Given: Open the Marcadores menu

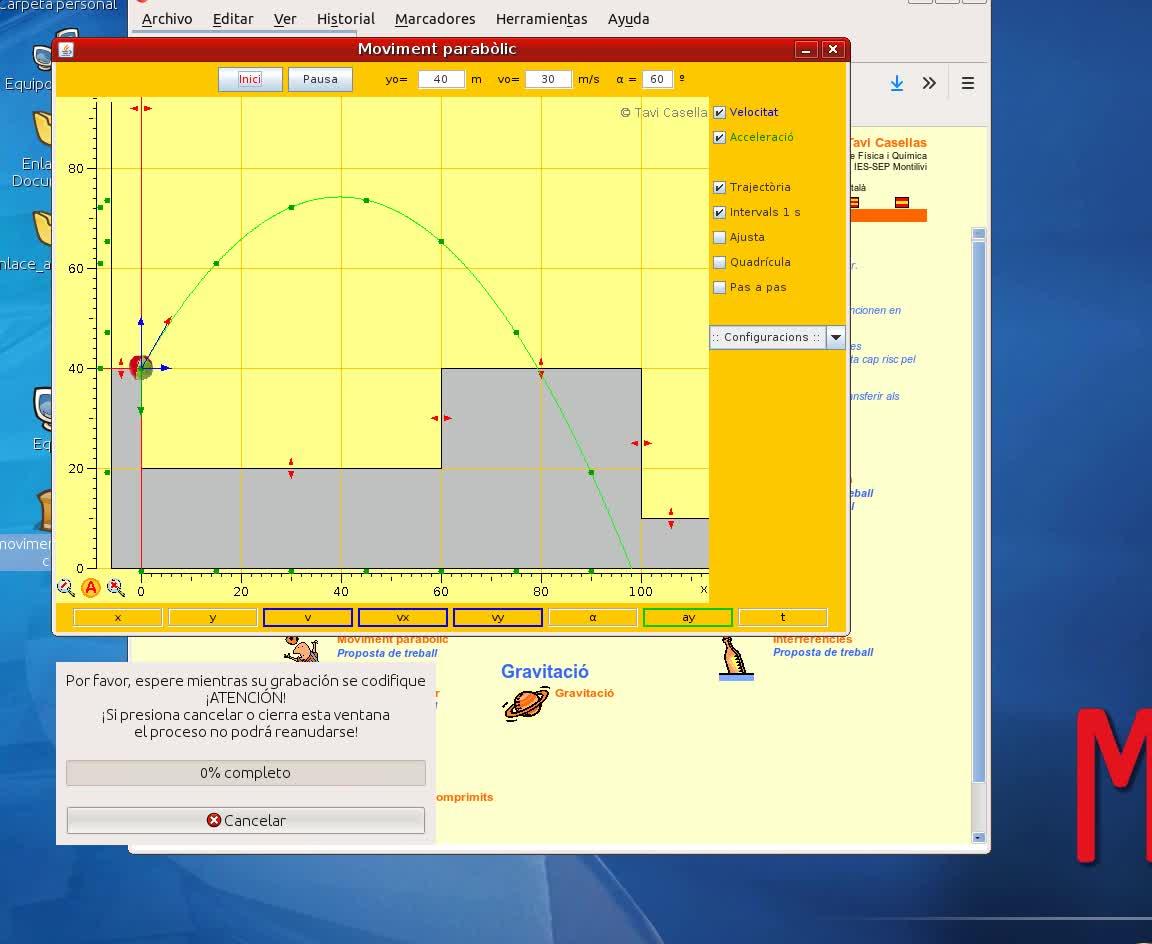Looking at the screenshot, I should coord(435,19).
